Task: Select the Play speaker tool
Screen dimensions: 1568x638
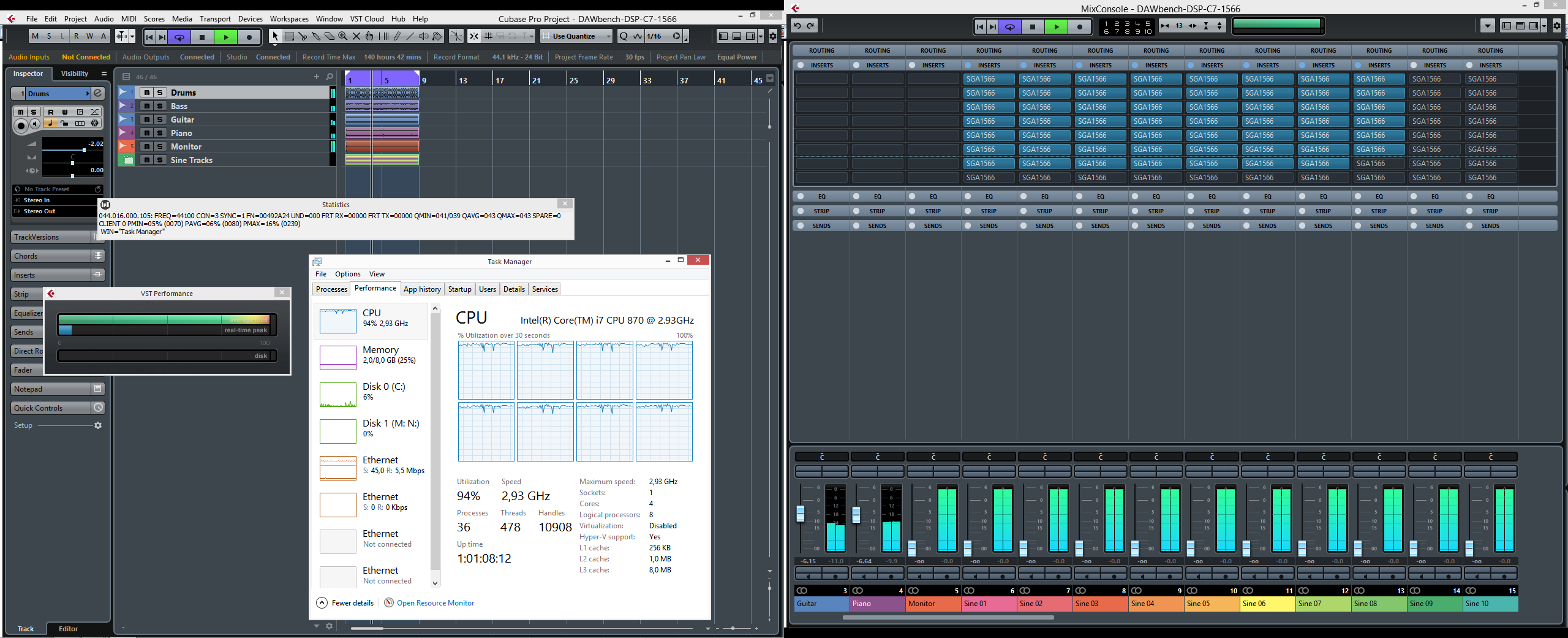Action: click(424, 36)
